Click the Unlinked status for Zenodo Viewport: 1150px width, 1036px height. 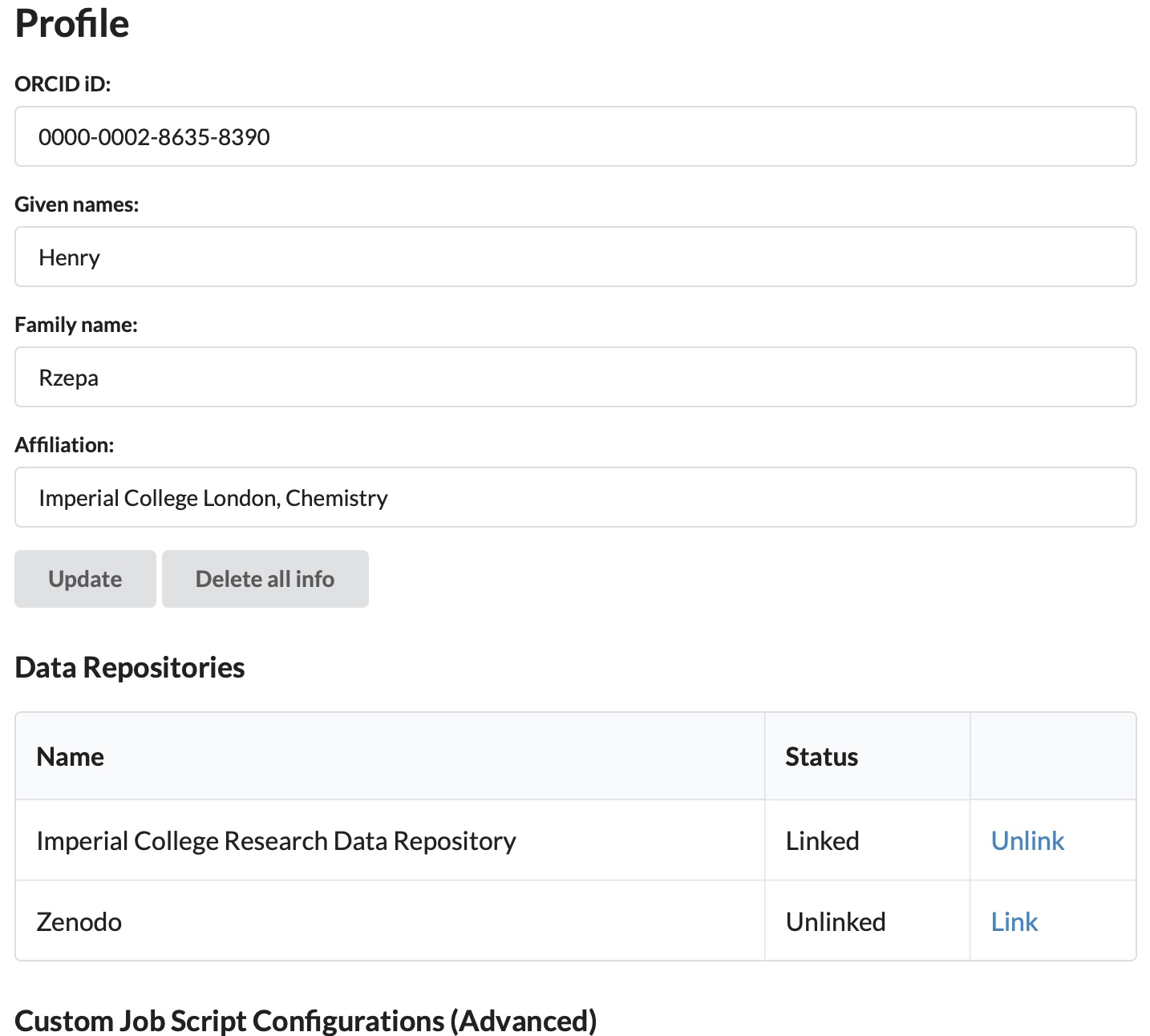[x=836, y=921]
